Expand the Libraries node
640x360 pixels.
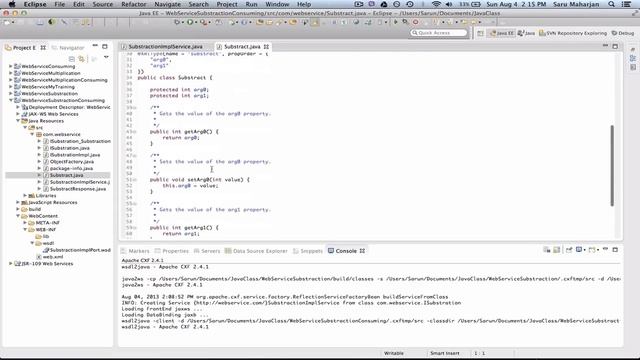point(25,196)
